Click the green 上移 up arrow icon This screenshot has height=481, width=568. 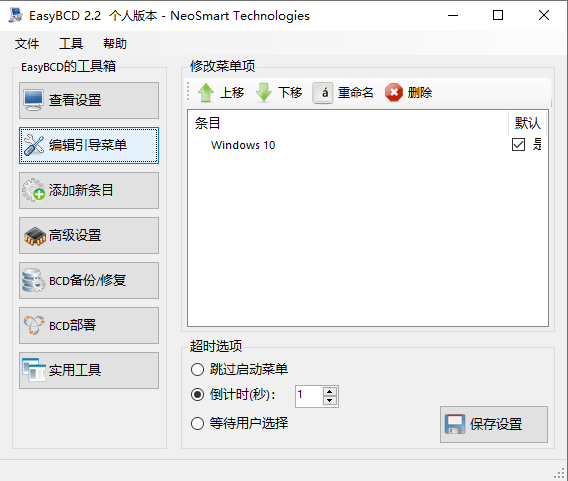click(206, 93)
